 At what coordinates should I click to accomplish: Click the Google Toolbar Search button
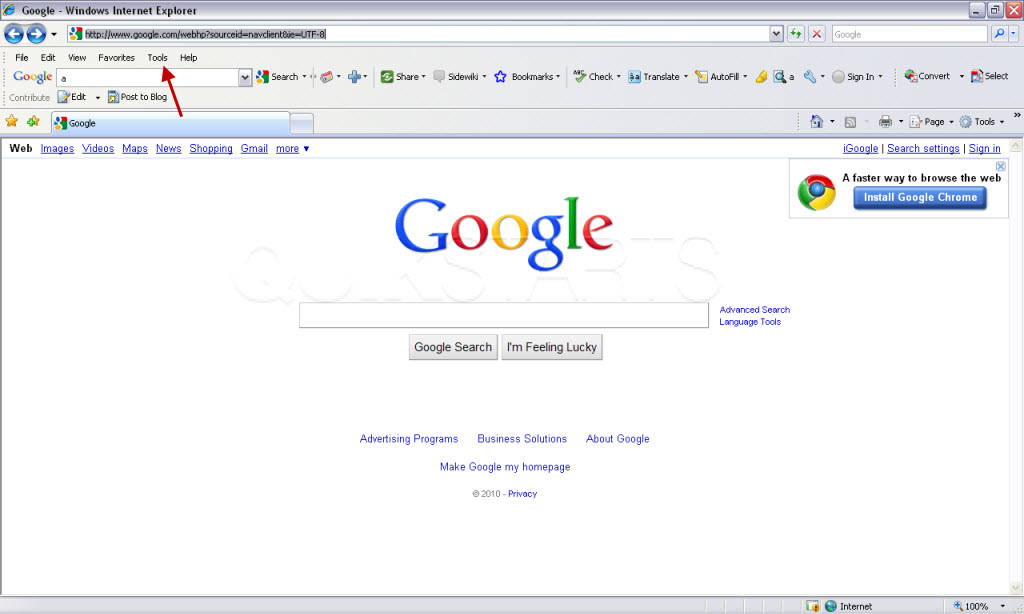[278, 76]
